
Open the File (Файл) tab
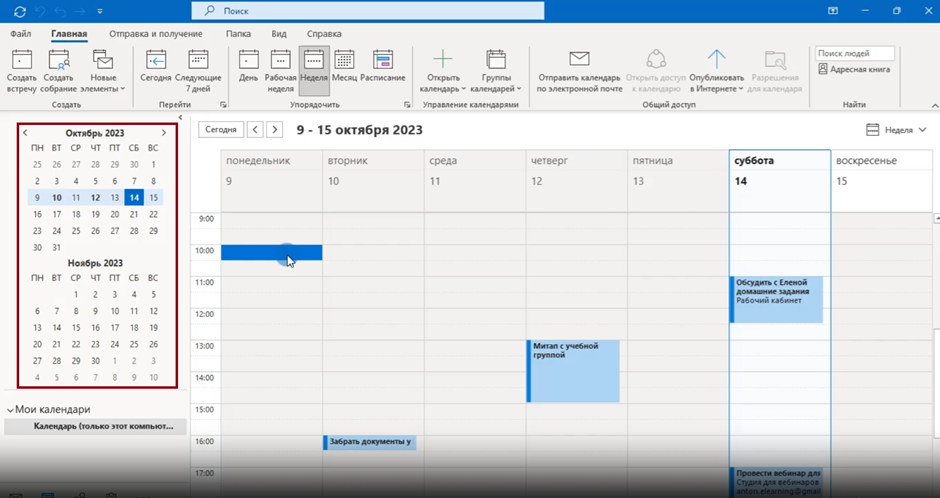coord(20,33)
